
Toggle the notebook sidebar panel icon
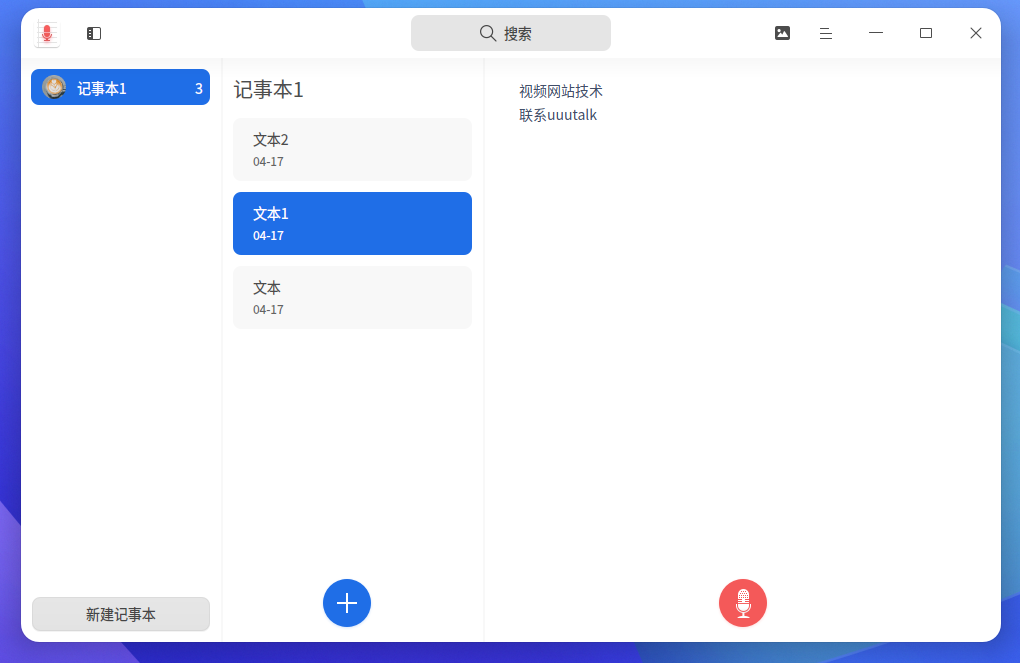click(94, 33)
